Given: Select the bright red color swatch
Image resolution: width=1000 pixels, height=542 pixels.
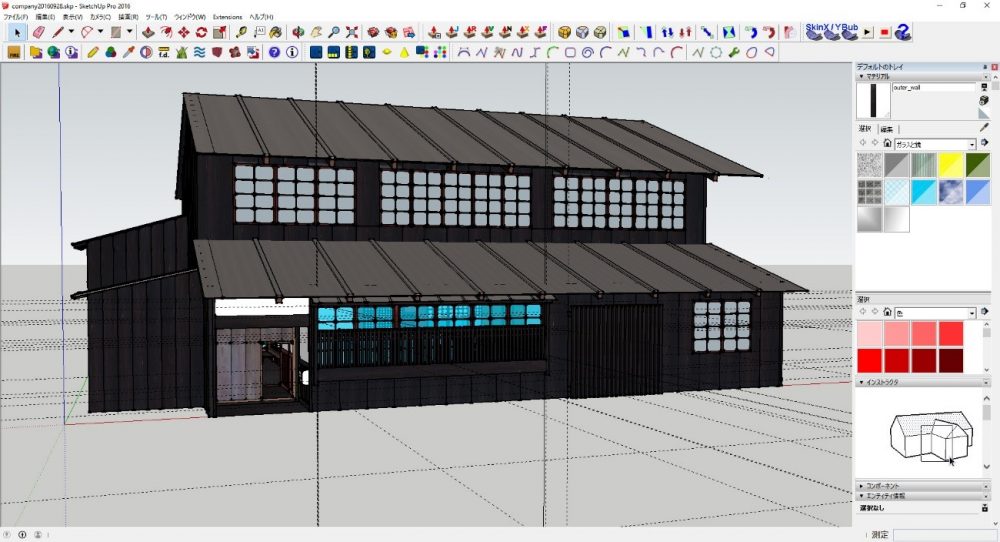Looking at the screenshot, I should click(870, 360).
